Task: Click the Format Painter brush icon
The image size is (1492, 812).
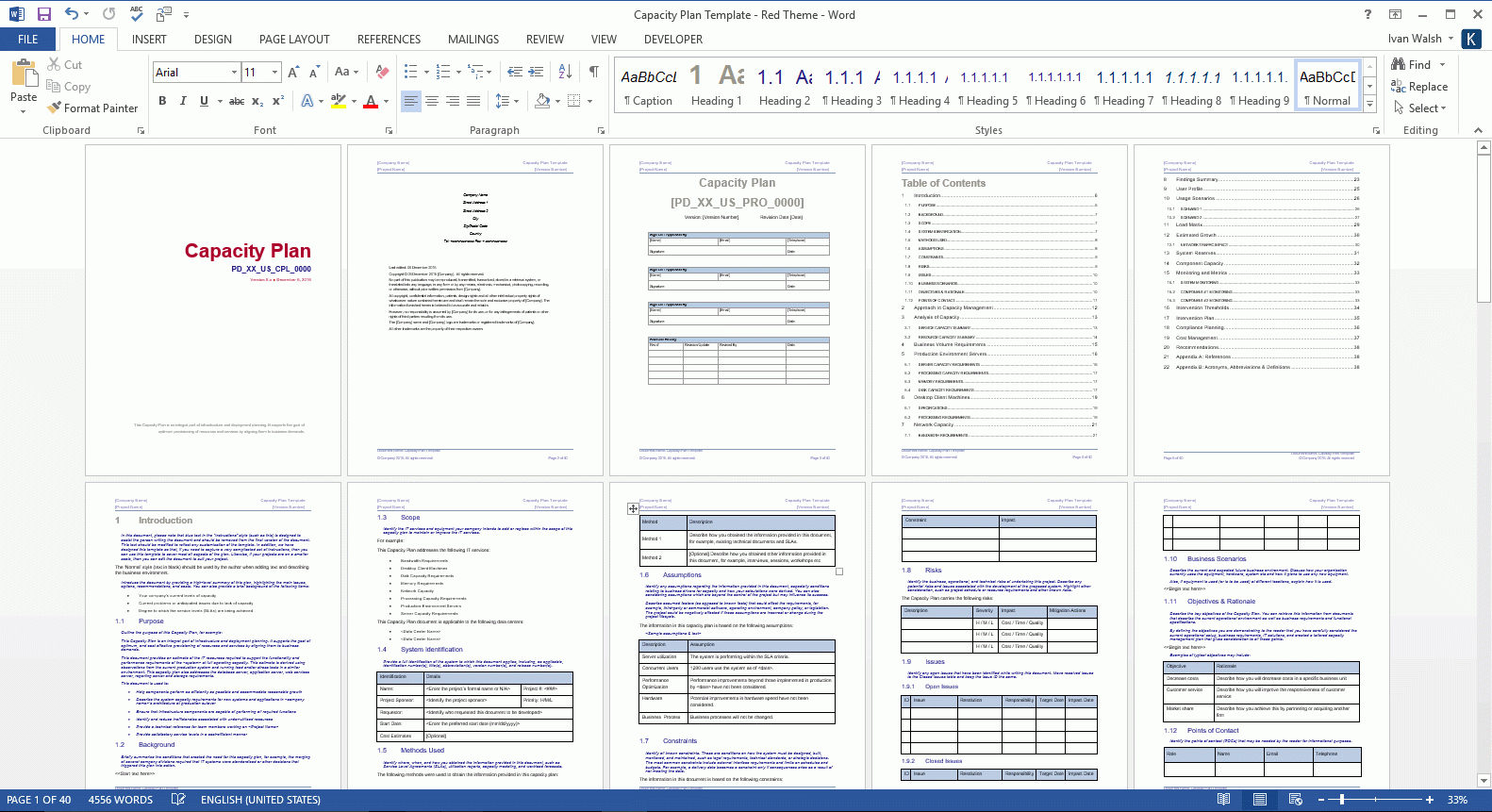Action: pyautogui.click(x=56, y=108)
